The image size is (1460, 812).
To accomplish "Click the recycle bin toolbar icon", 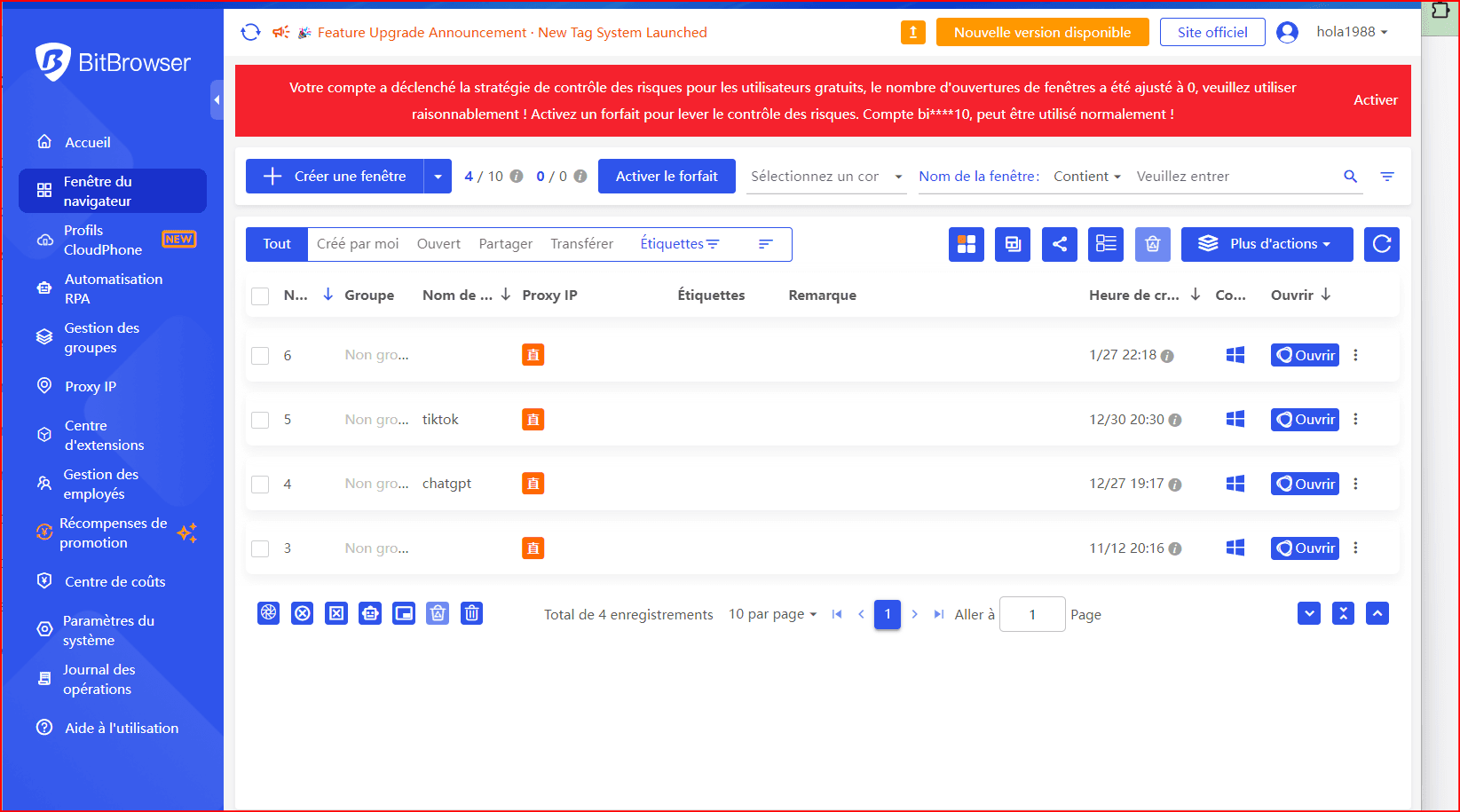I will coord(1152,244).
